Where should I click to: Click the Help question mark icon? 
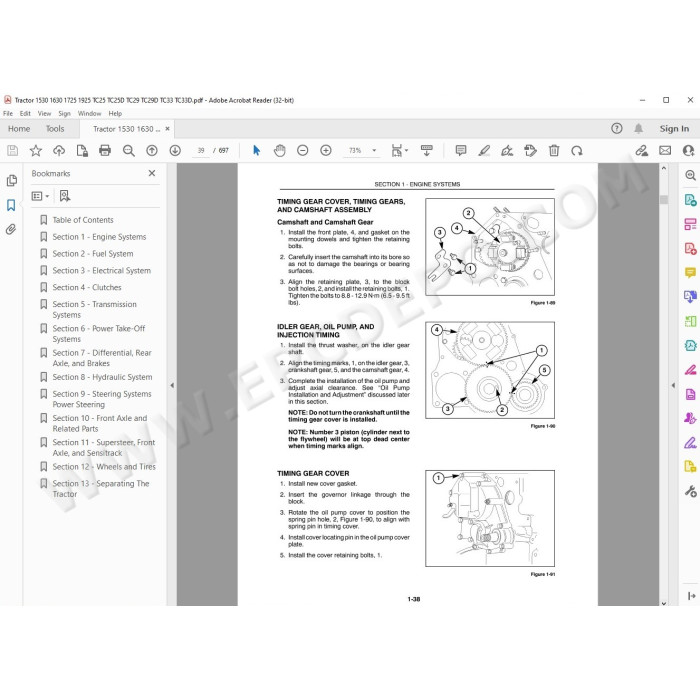(x=617, y=129)
